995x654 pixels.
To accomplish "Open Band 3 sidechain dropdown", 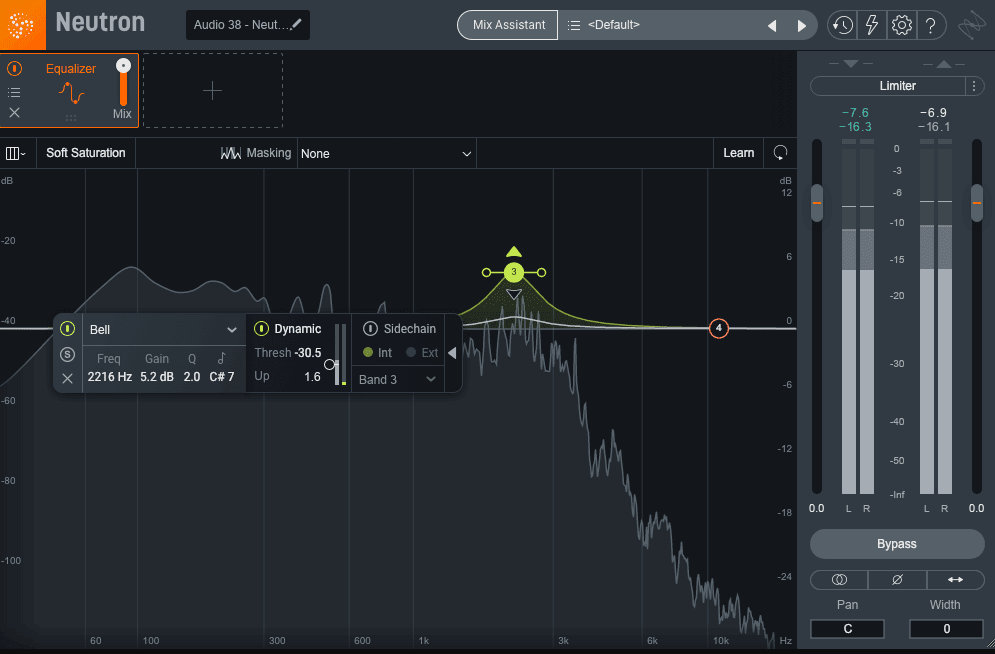I will [x=397, y=379].
